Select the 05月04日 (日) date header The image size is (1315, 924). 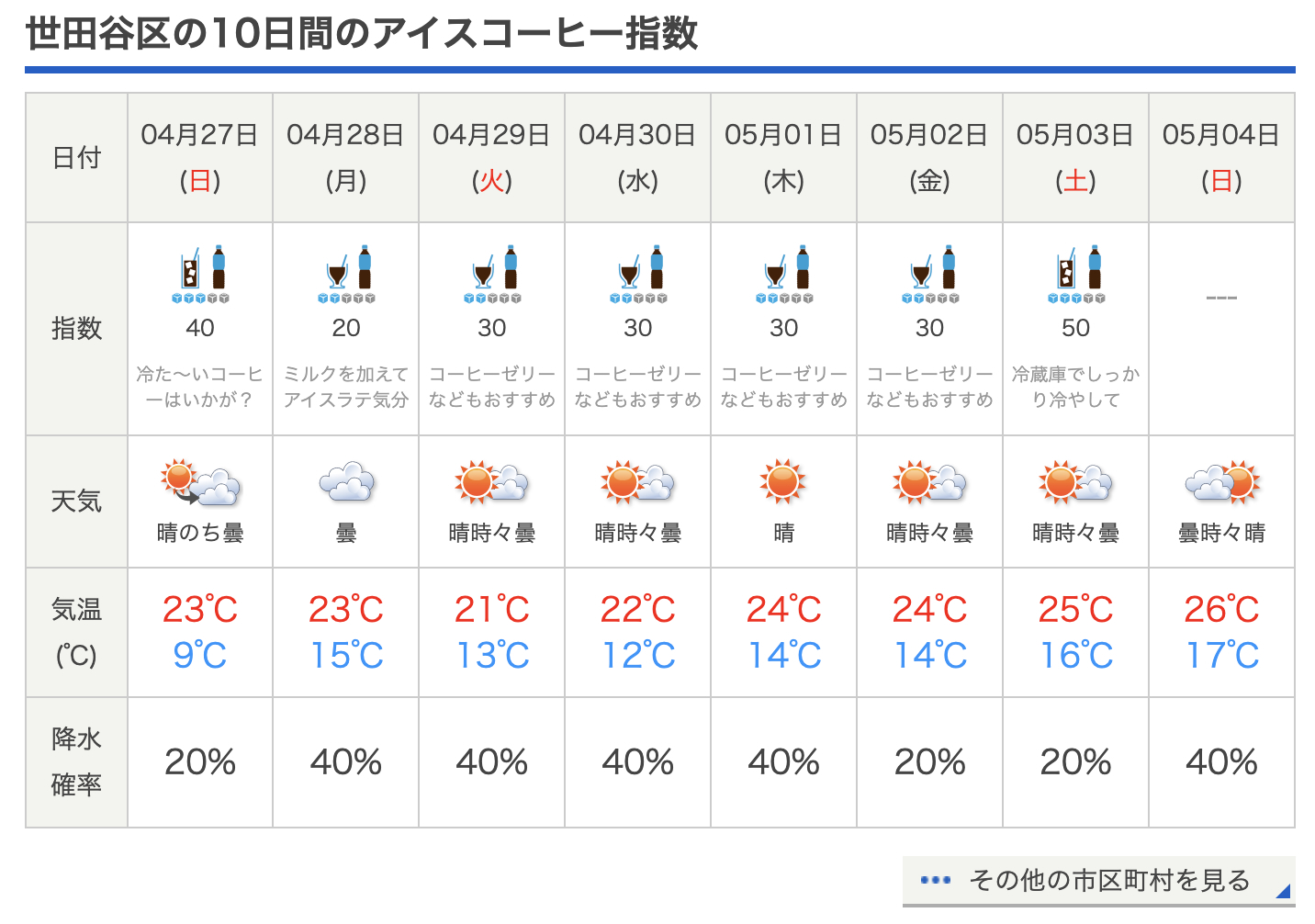pyautogui.click(x=1221, y=157)
